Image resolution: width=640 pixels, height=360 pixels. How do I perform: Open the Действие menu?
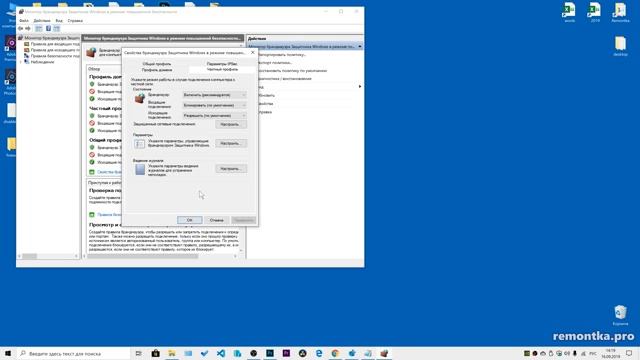42,20
